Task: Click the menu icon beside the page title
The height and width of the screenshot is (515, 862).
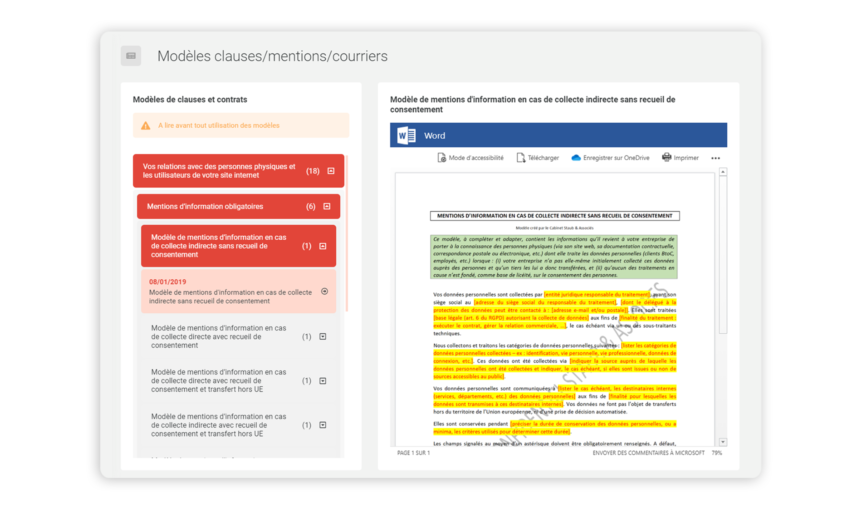Action: pos(131,56)
